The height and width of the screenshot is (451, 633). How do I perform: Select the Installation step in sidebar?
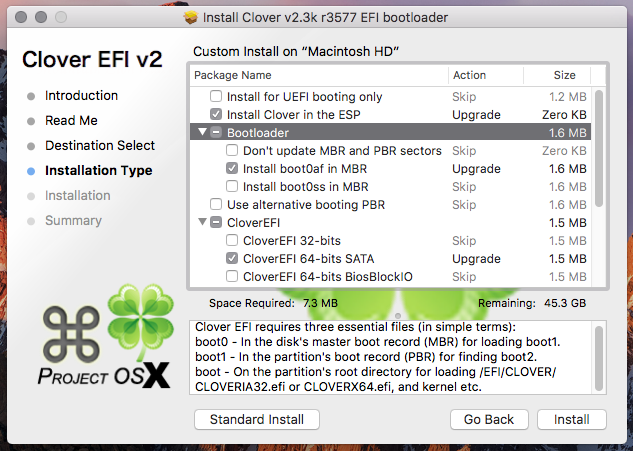click(78, 196)
